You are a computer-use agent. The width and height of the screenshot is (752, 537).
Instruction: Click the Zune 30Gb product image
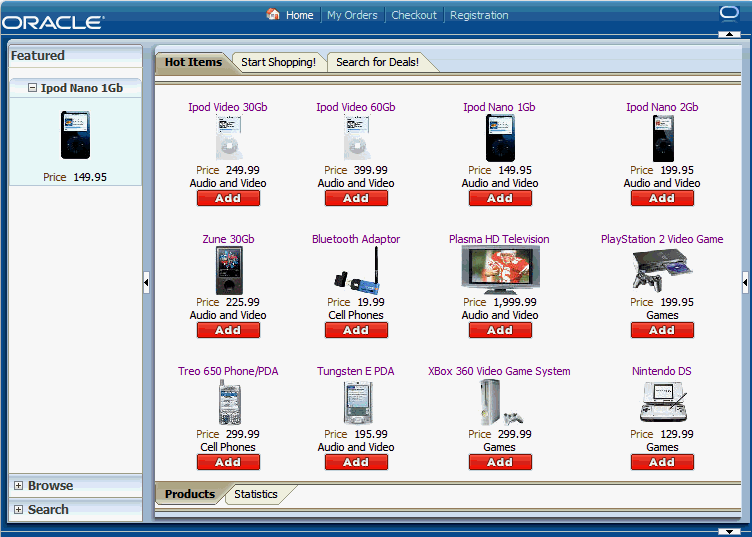(x=229, y=270)
